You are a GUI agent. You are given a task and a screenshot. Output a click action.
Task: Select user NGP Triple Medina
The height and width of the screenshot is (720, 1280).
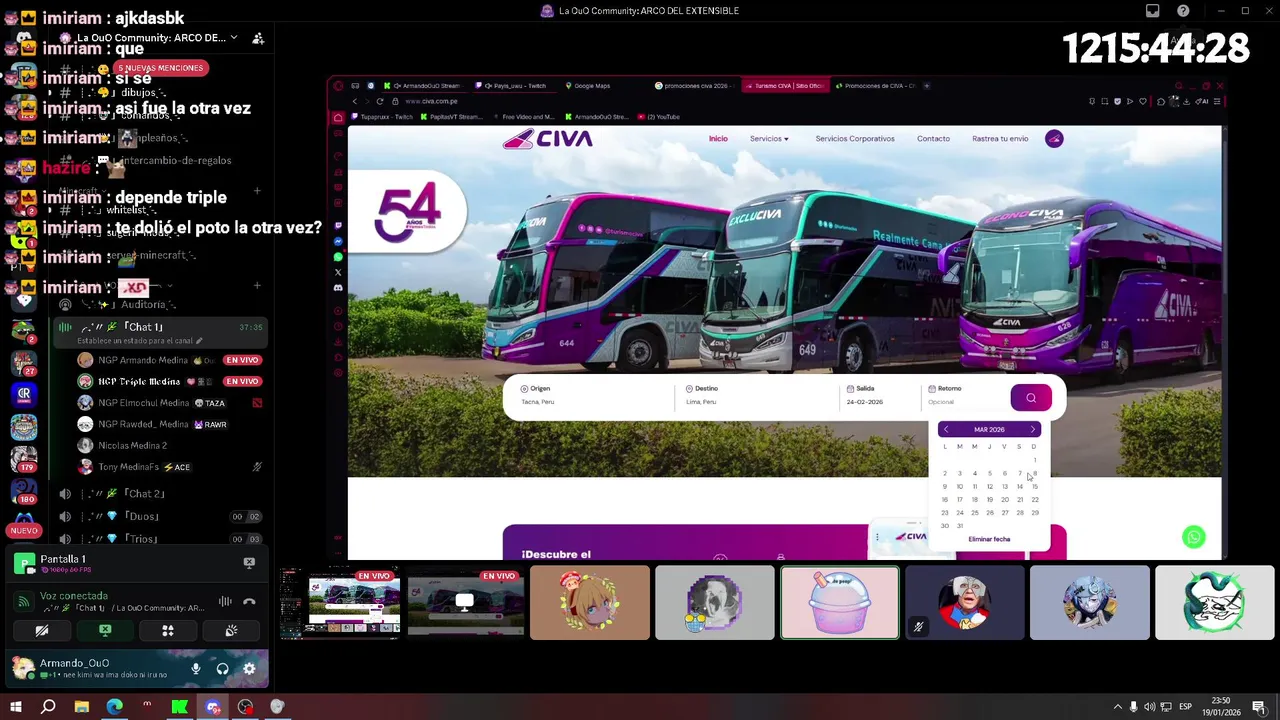tap(139, 381)
